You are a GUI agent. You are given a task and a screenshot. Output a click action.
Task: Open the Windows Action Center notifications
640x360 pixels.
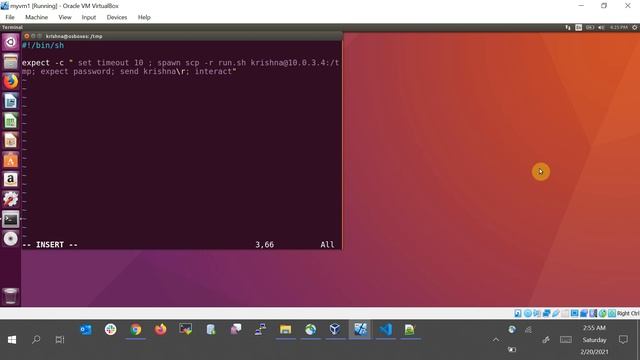[x=623, y=340]
